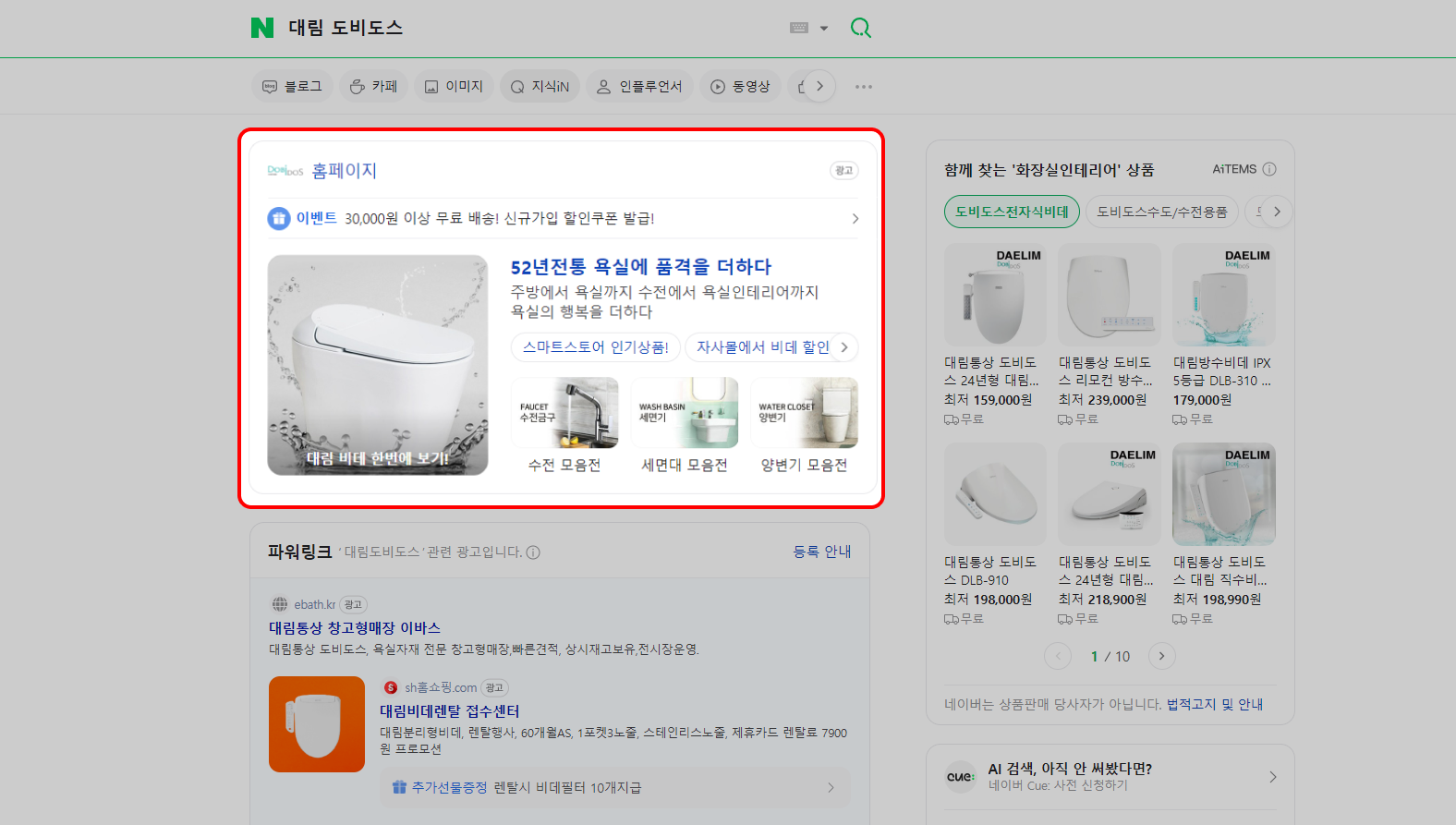Screen dimensions: 1456x825
Task: Open the 등록 안내 link
Action: (822, 552)
